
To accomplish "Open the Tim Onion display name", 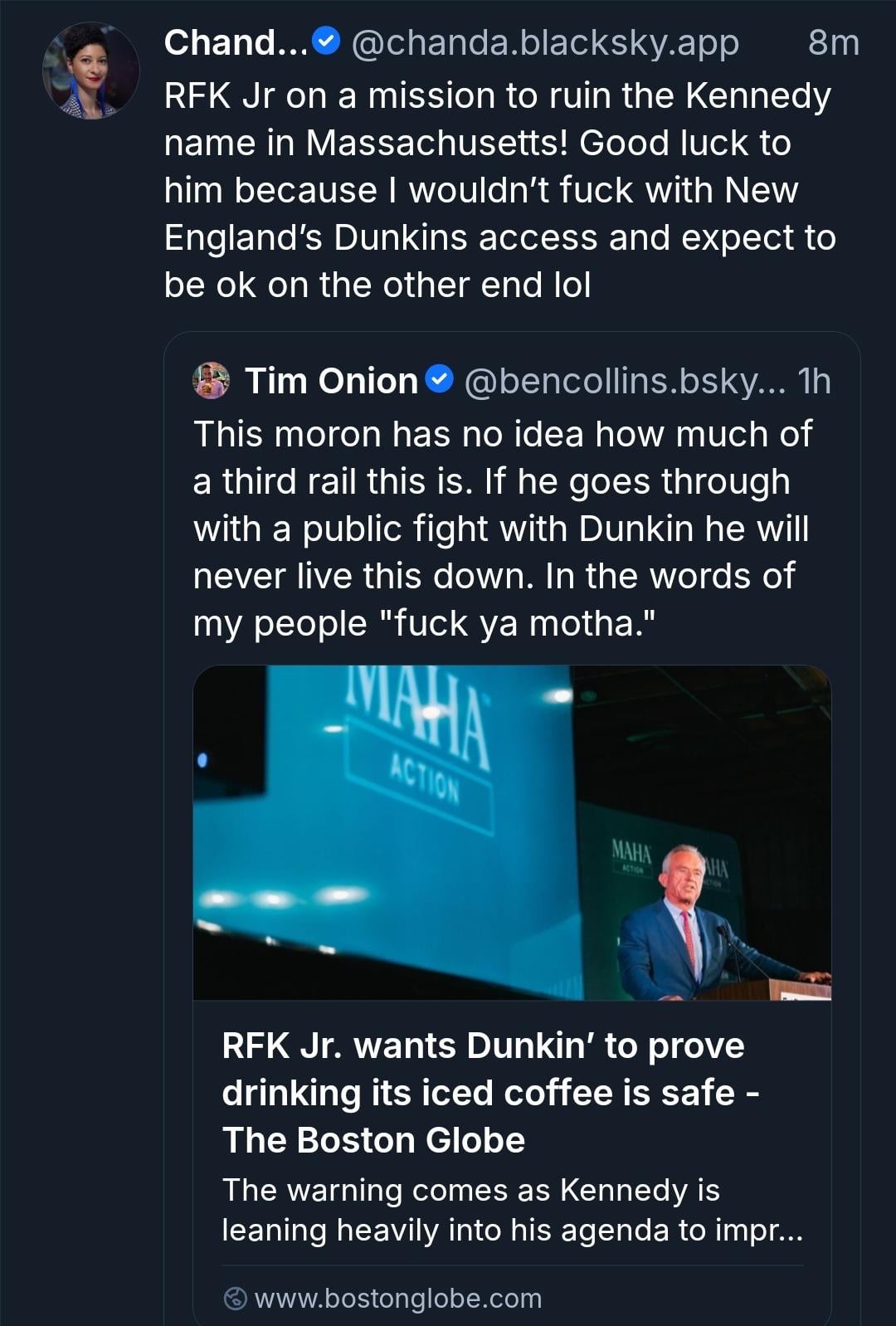I will coord(331,381).
